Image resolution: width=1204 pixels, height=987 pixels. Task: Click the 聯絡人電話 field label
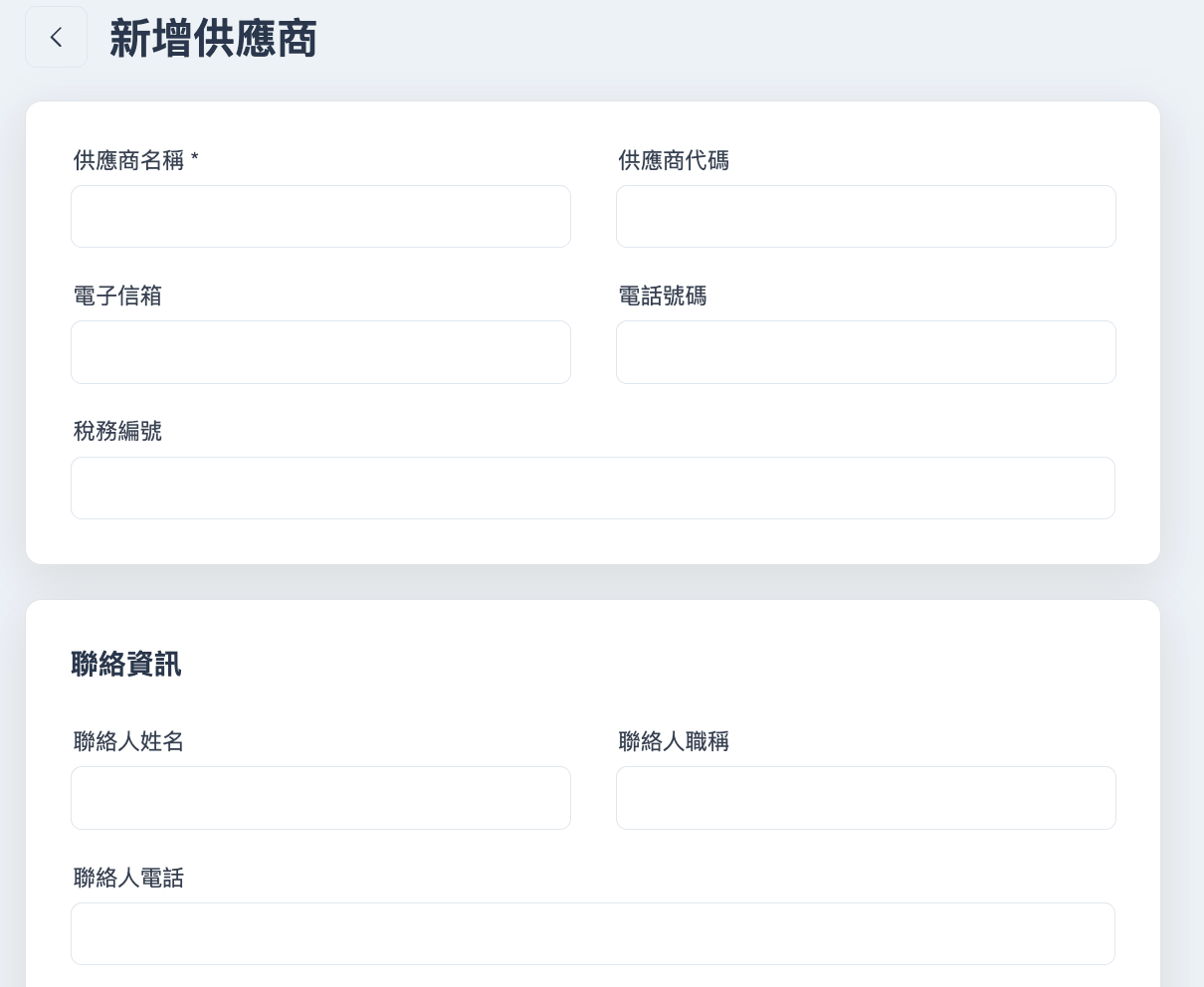128,878
